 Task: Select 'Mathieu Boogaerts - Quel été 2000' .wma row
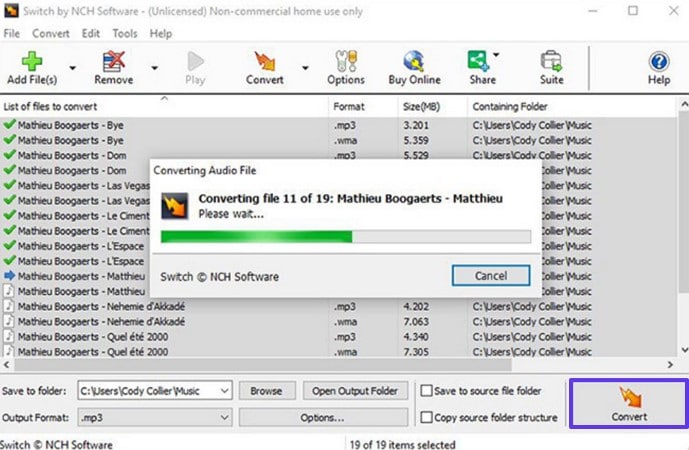click(x=338, y=352)
